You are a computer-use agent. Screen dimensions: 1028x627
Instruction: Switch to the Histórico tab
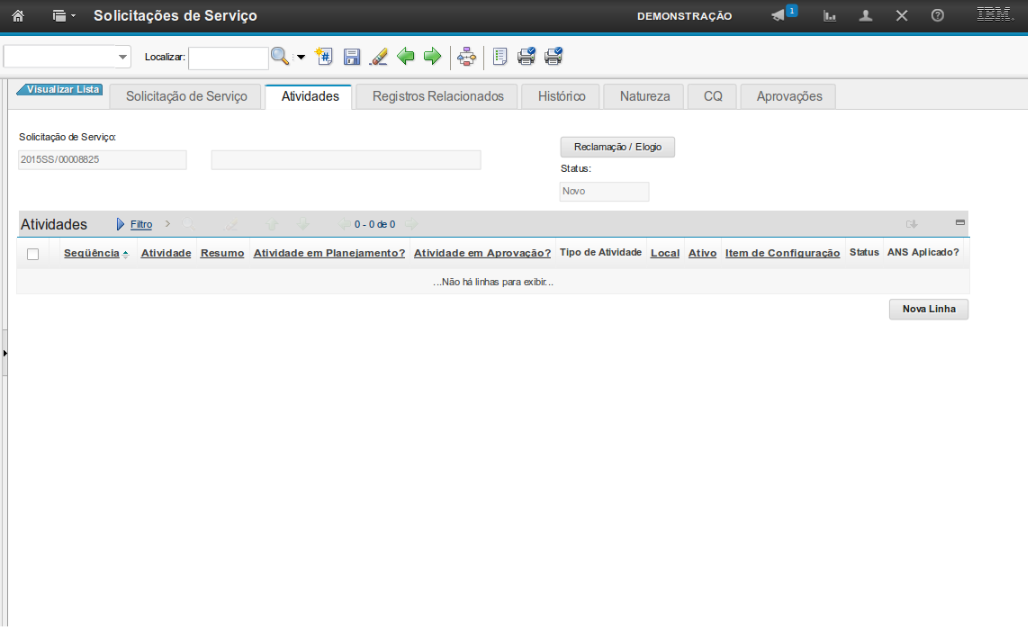tap(561, 96)
